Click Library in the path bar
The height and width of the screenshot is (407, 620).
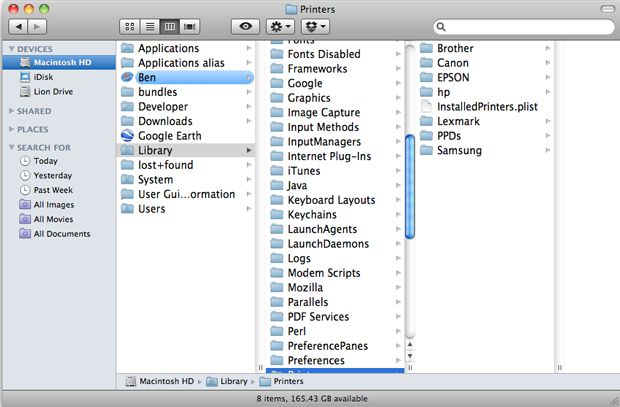232,381
